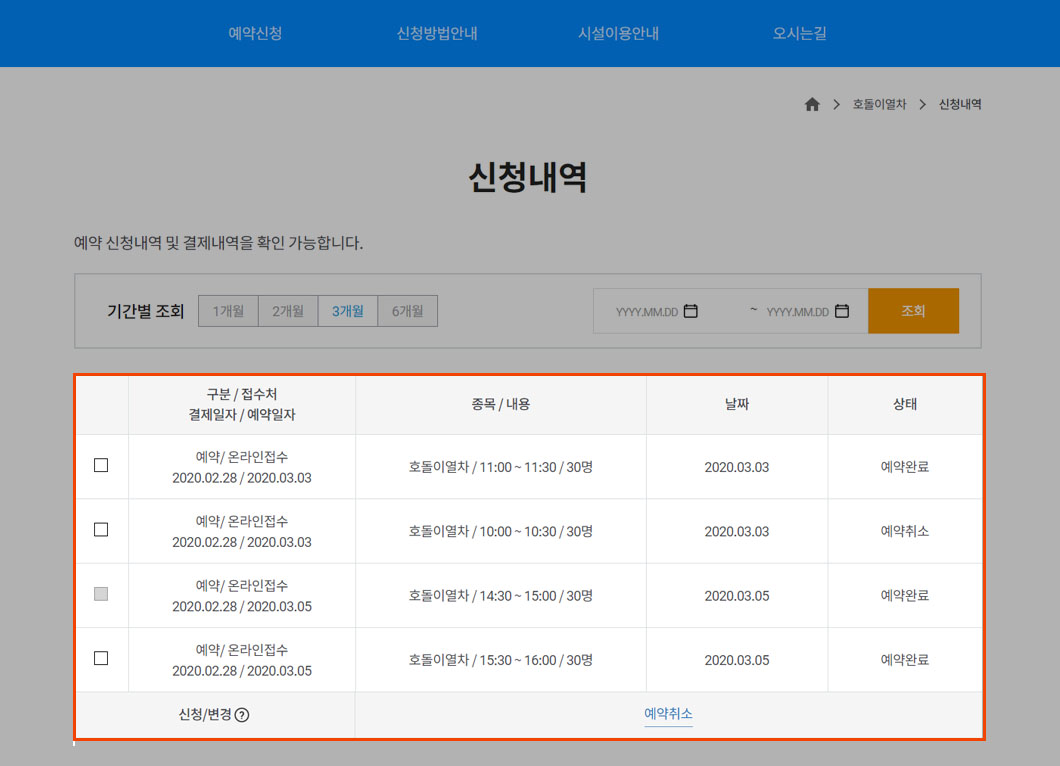This screenshot has height=766, width=1060.
Task: Tick the 15:30 ~ 16:00 reservation checkbox
Action: pos(101,658)
